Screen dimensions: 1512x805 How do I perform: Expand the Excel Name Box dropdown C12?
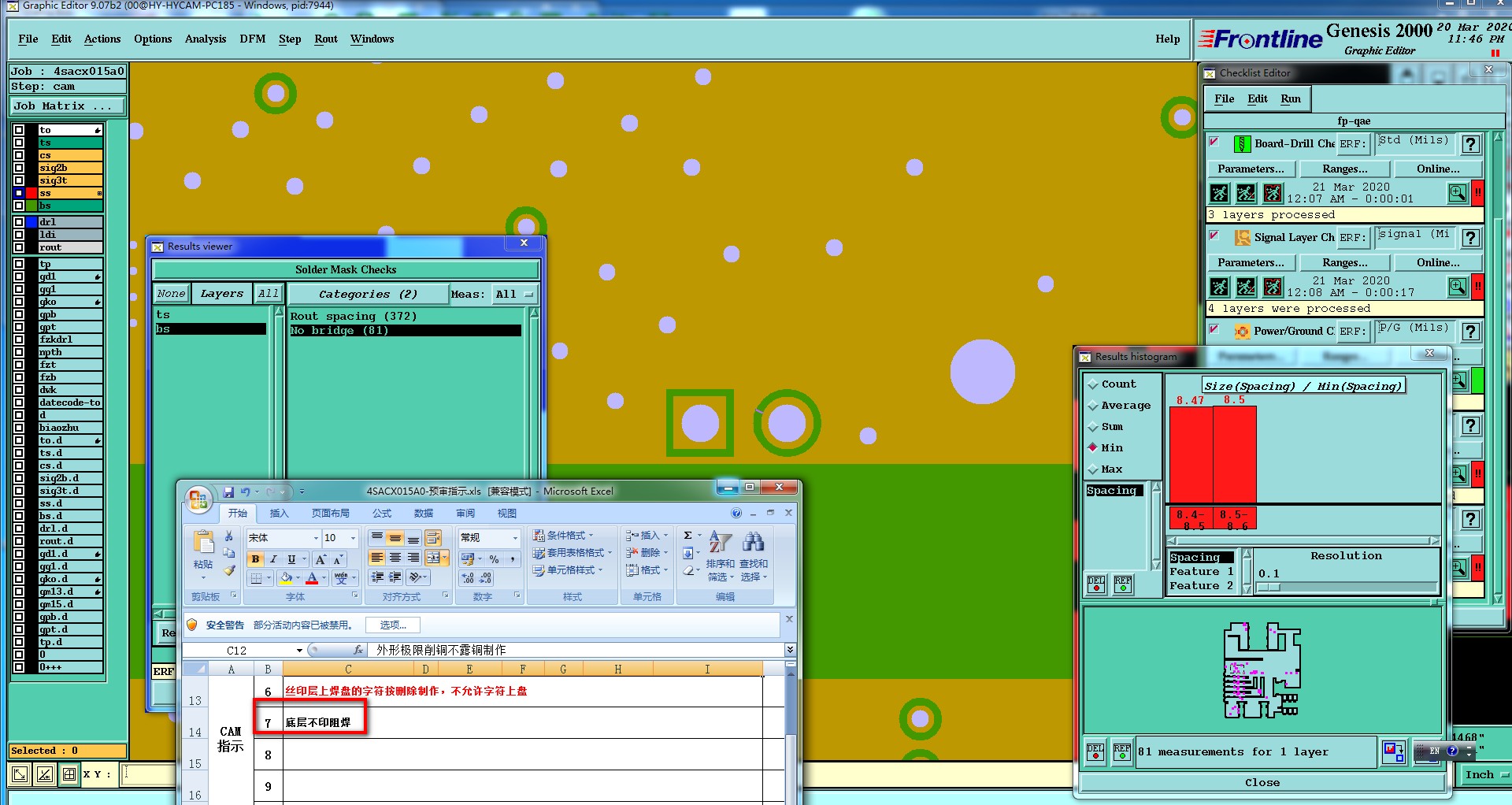299,651
